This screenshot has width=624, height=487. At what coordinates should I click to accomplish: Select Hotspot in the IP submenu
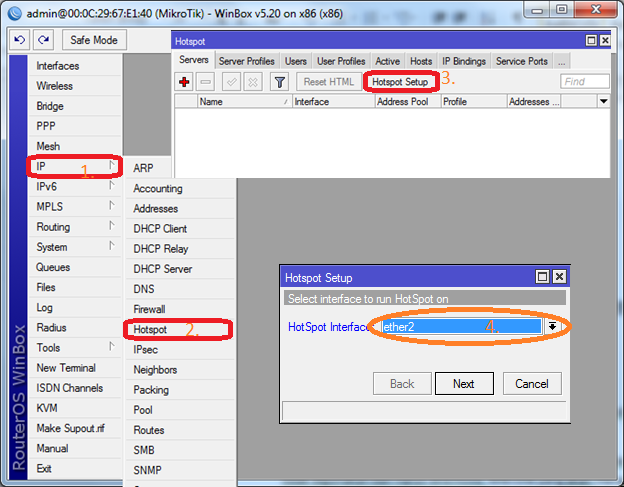pyautogui.click(x=180, y=329)
